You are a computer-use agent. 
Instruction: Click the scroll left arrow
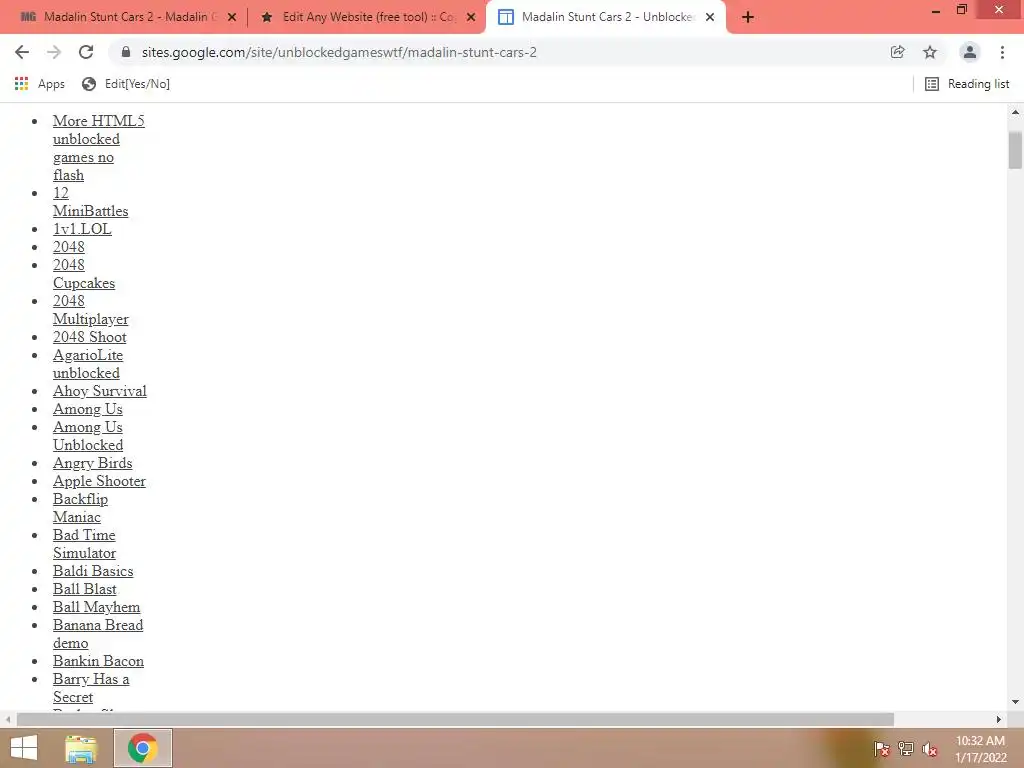(x=8, y=720)
